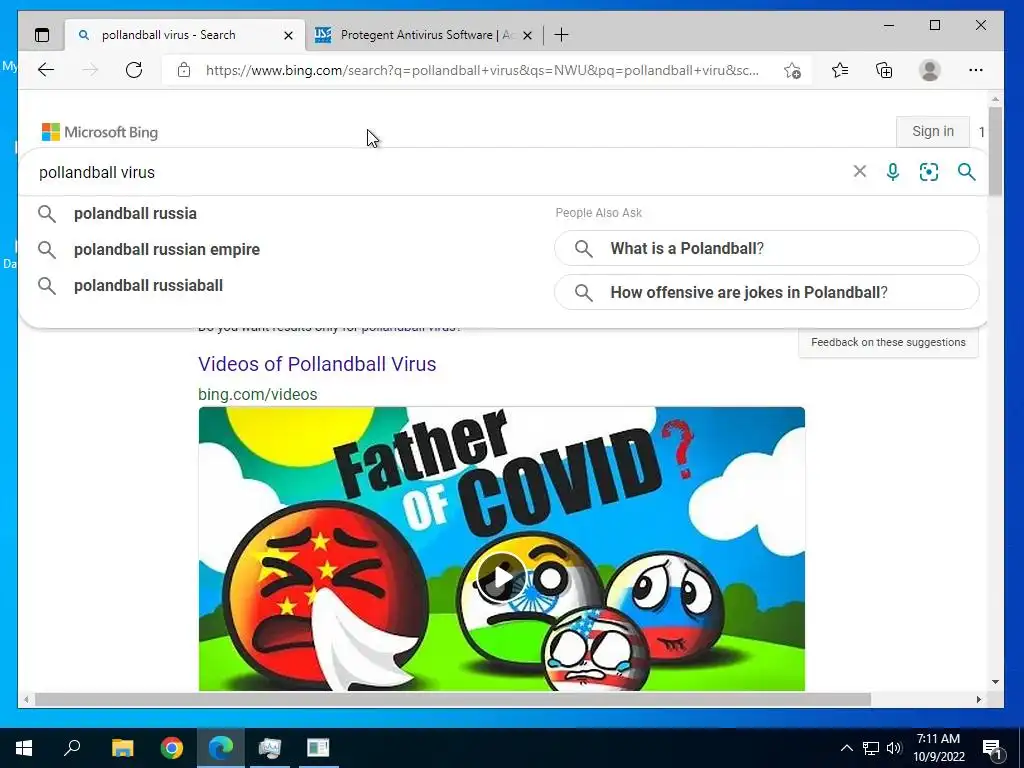The image size is (1024, 768).
Task: Open the tab actions menu icon
Action: point(42,35)
